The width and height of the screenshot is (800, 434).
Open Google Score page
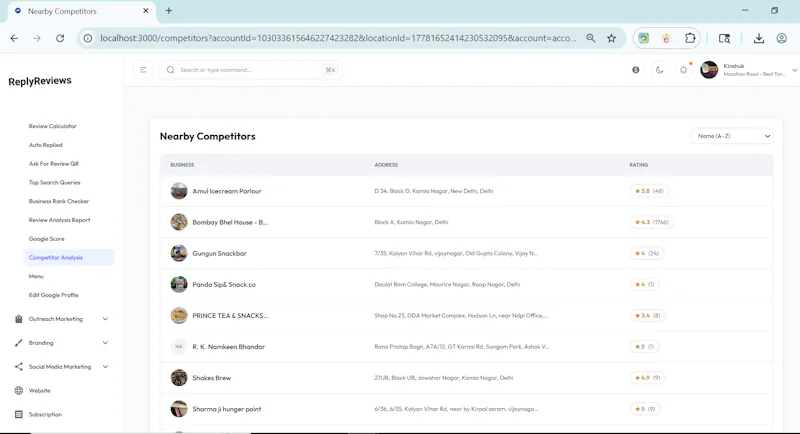point(46,239)
